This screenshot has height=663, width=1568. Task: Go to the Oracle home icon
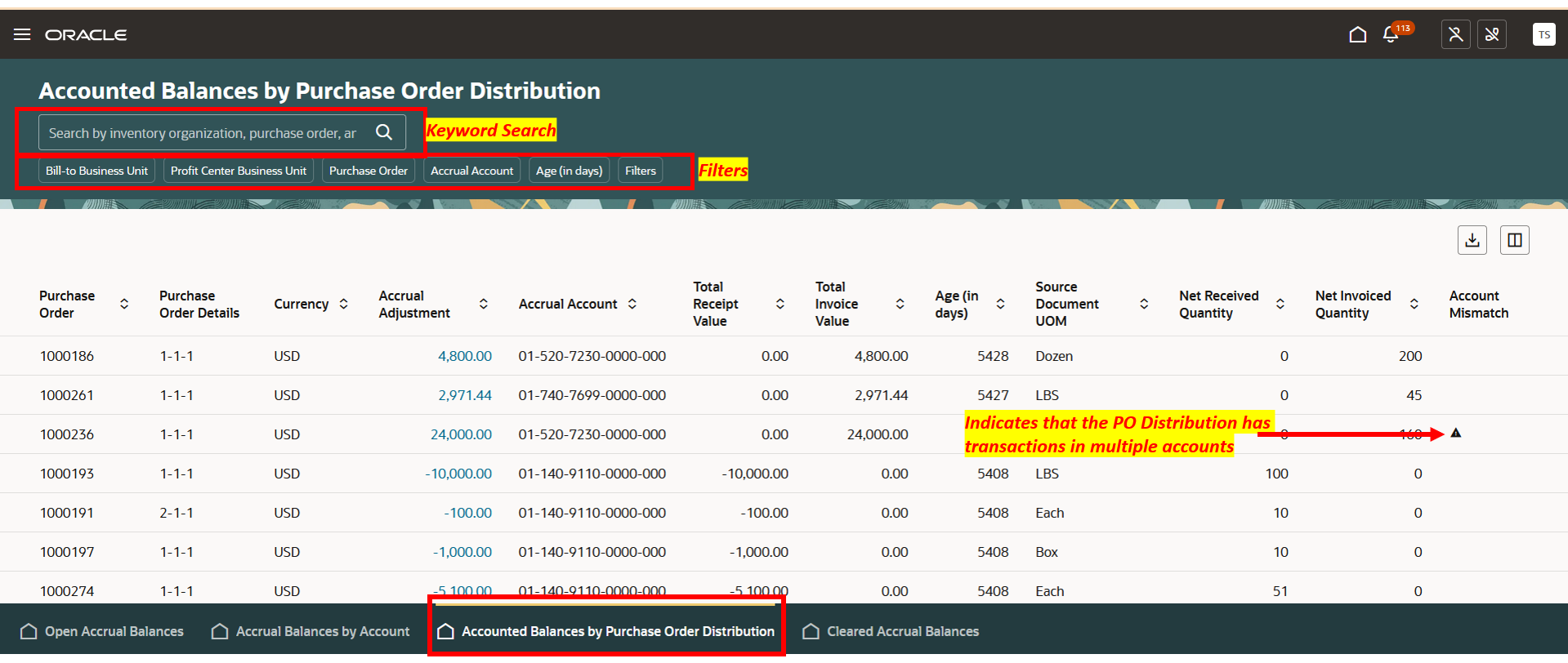click(1357, 34)
